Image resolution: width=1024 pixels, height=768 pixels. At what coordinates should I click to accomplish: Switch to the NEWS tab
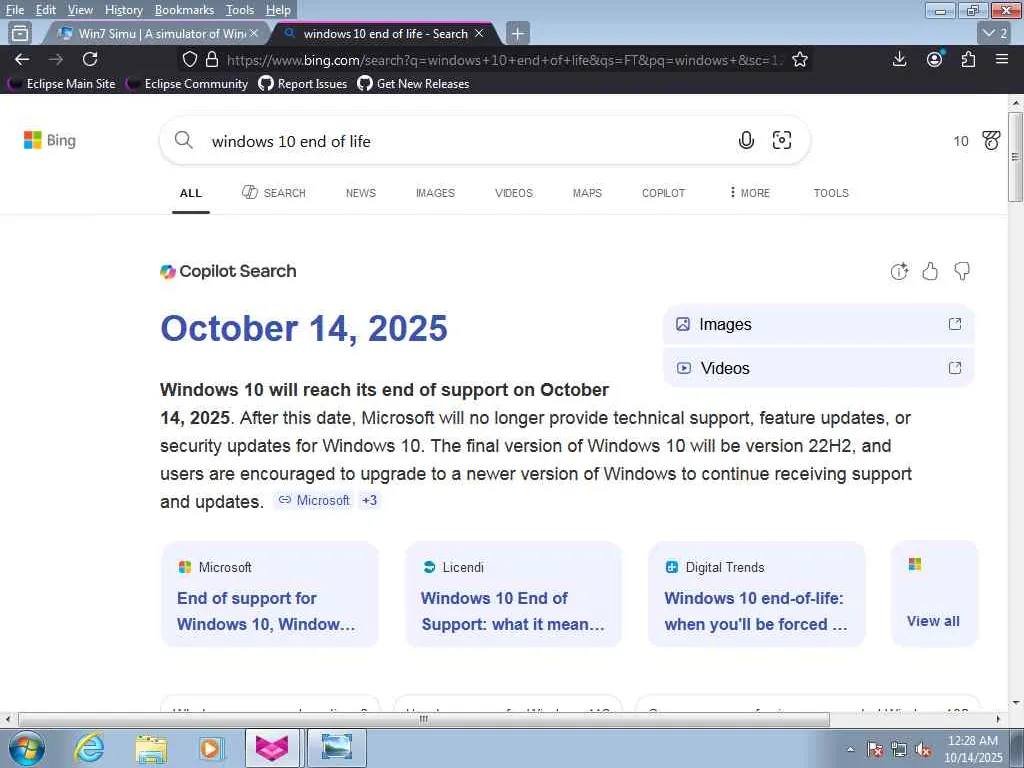360,193
